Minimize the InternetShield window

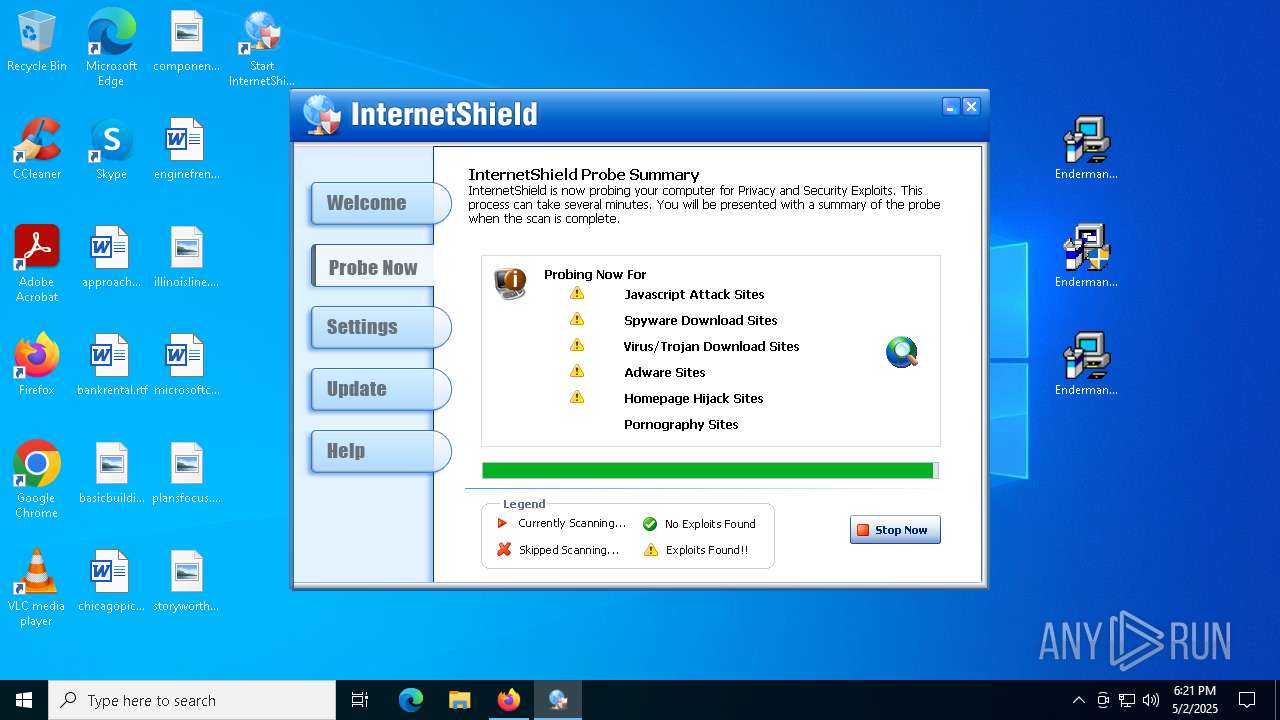pyautogui.click(x=951, y=107)
